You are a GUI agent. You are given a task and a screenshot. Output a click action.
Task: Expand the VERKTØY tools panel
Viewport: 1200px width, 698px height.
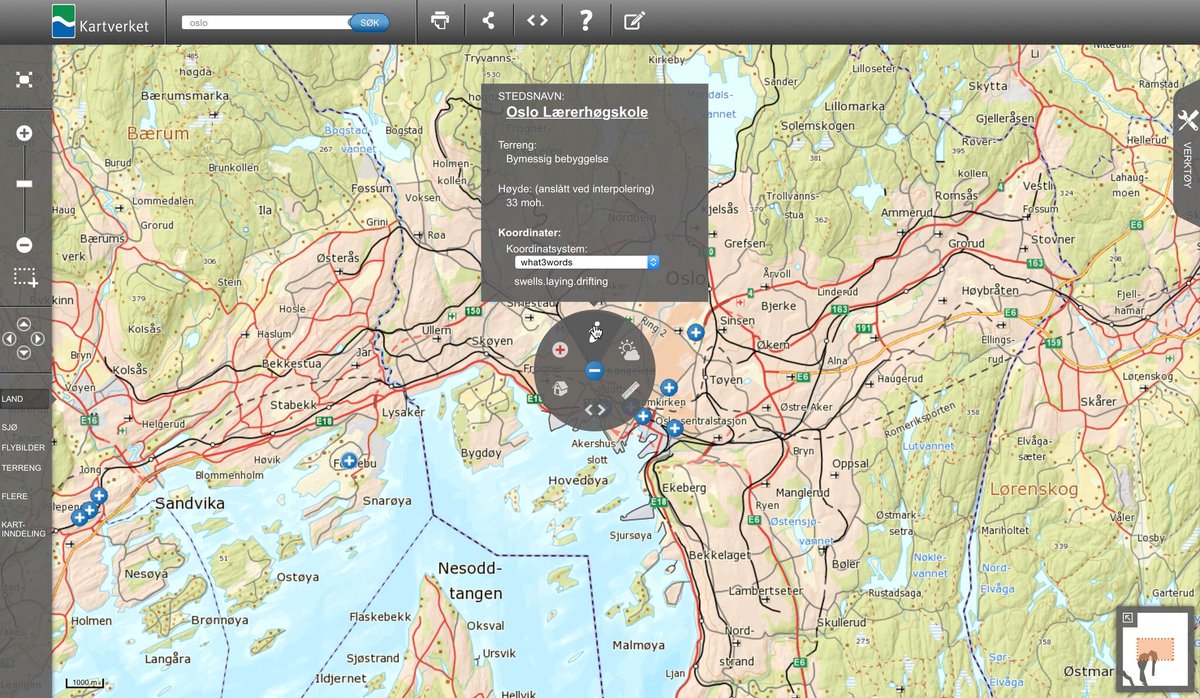coord(1187,150)
